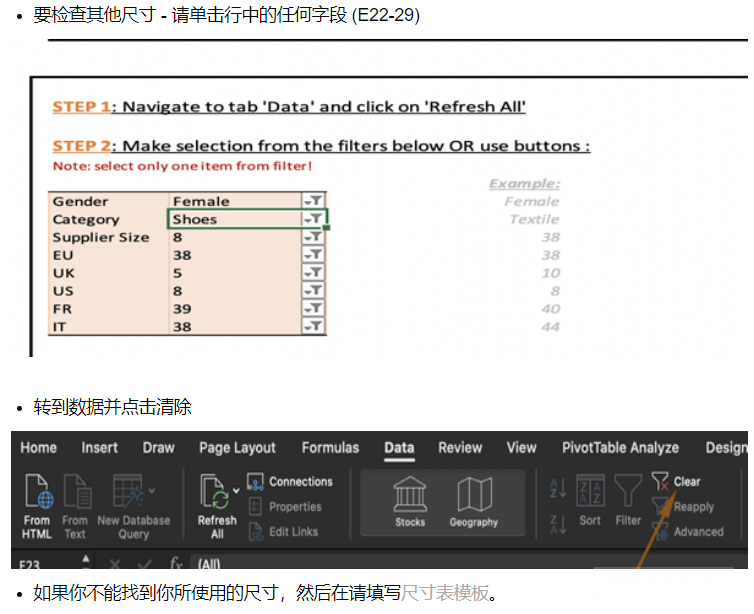Open the Gender filter dropdown
This screenshot has height=614, width=754.
(314, 201)
